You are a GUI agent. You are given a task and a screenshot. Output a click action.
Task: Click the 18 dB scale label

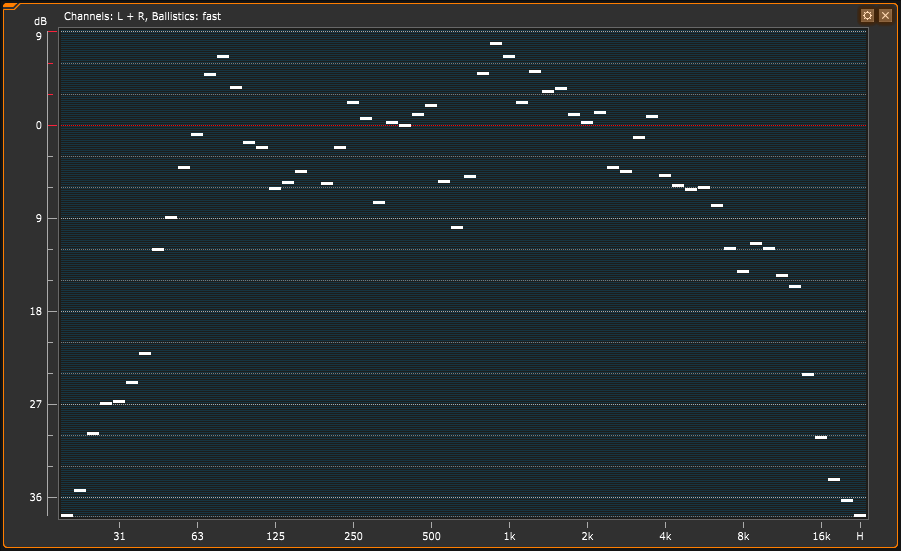(x=37, y=312)
